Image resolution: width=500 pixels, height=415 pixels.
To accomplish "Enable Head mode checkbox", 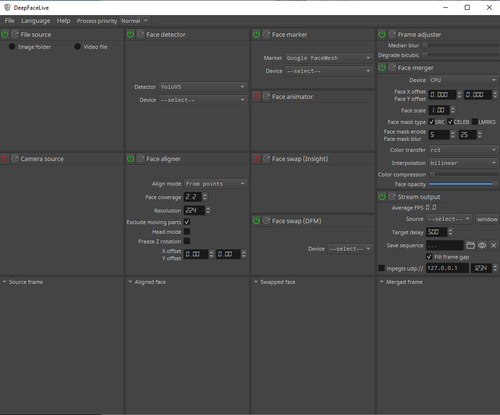I will click(x=187, y=231).
